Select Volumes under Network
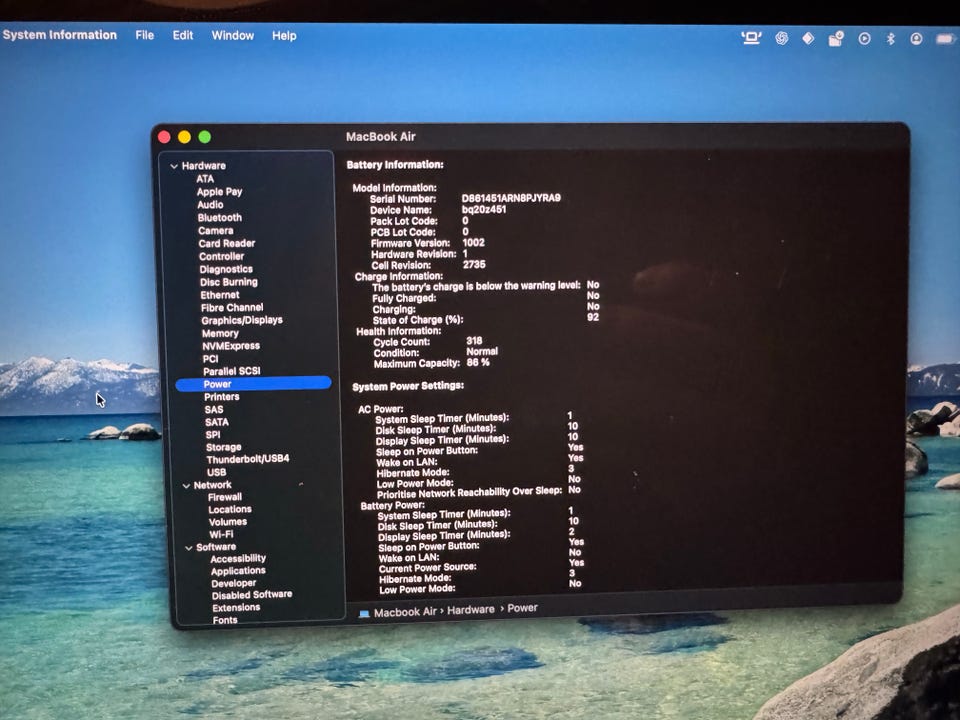 pyautogui.click(x=228, y=522)
